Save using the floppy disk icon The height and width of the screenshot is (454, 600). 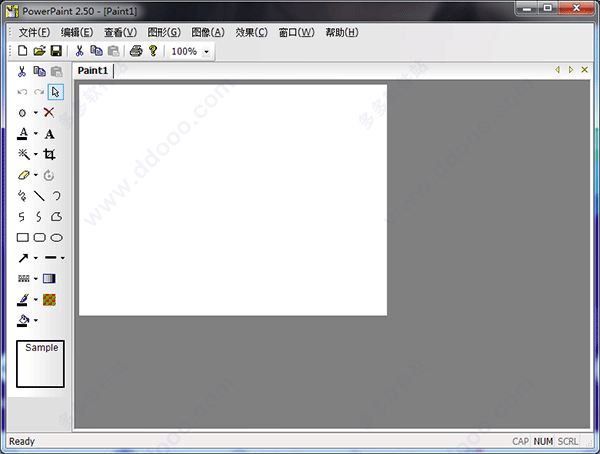pos(56,51)
